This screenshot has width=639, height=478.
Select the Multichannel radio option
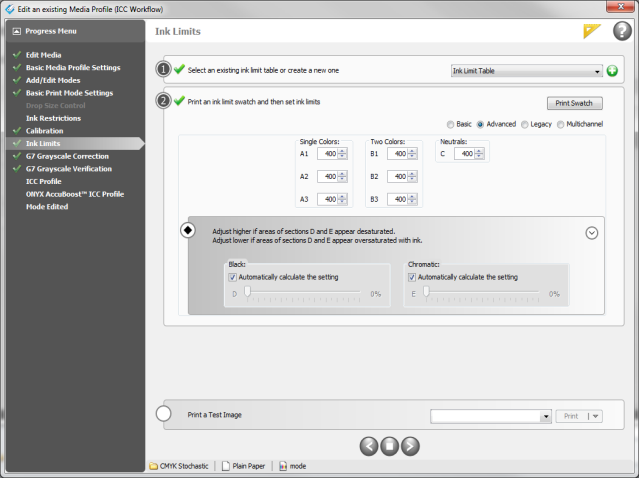tap(560, 124)
